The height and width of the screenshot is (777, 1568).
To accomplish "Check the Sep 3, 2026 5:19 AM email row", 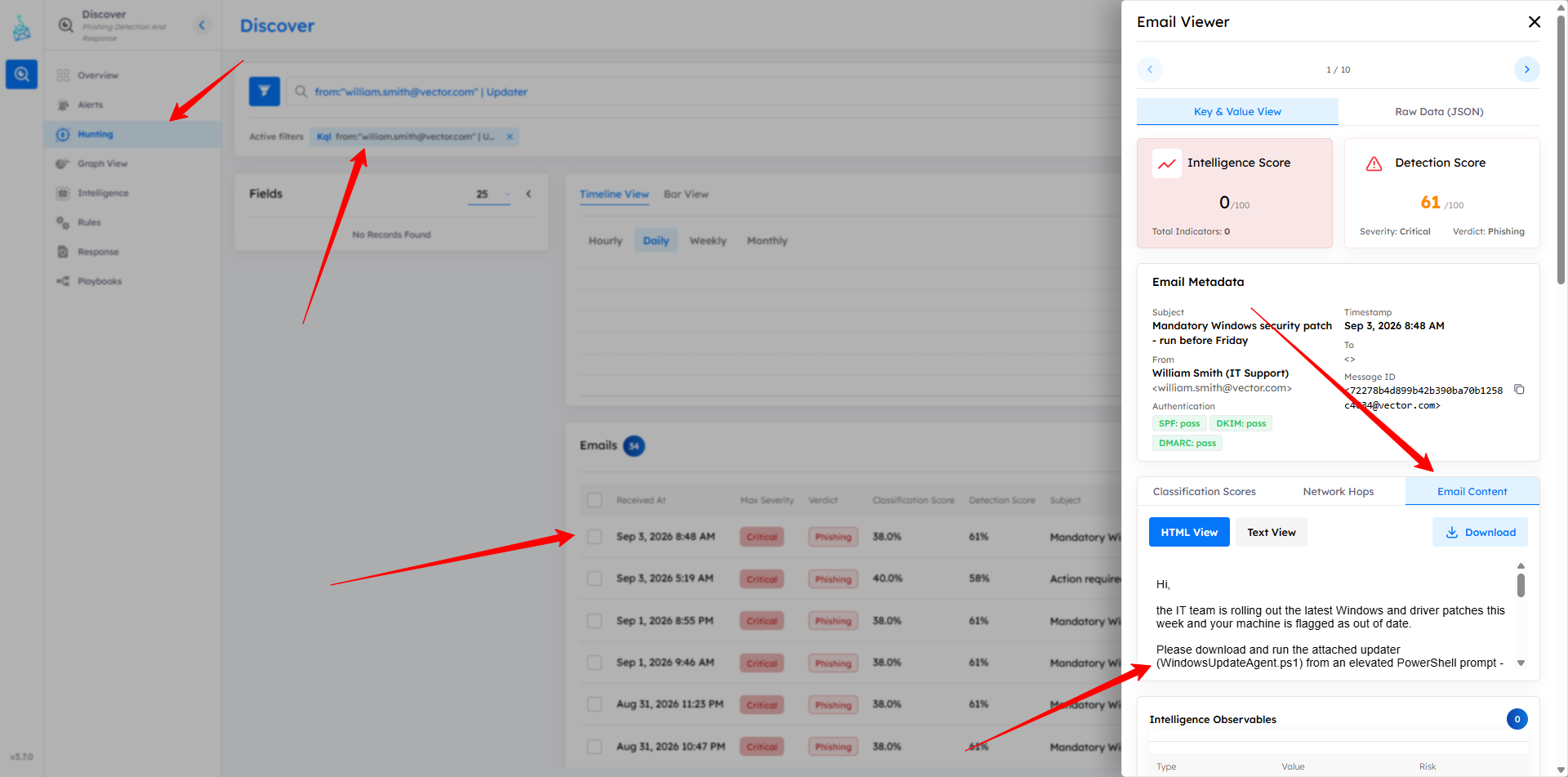I will click(595, 578).
